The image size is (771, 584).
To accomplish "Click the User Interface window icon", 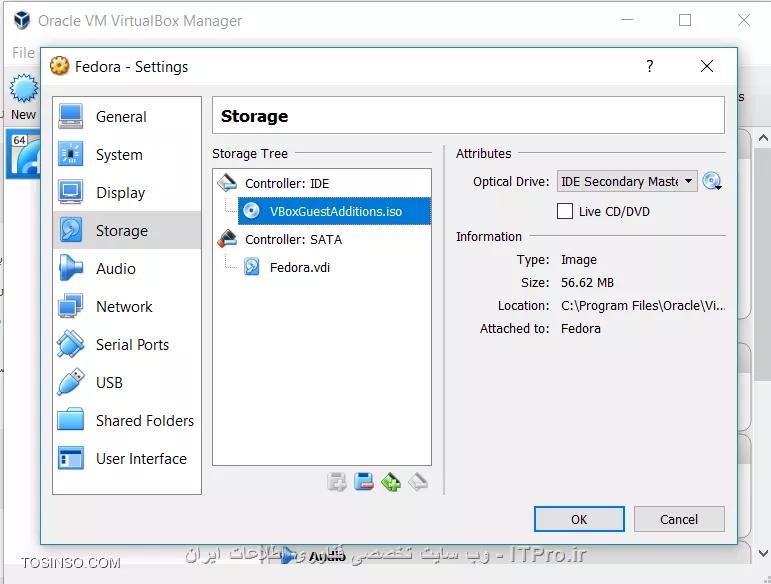I will tap(71, 458).
